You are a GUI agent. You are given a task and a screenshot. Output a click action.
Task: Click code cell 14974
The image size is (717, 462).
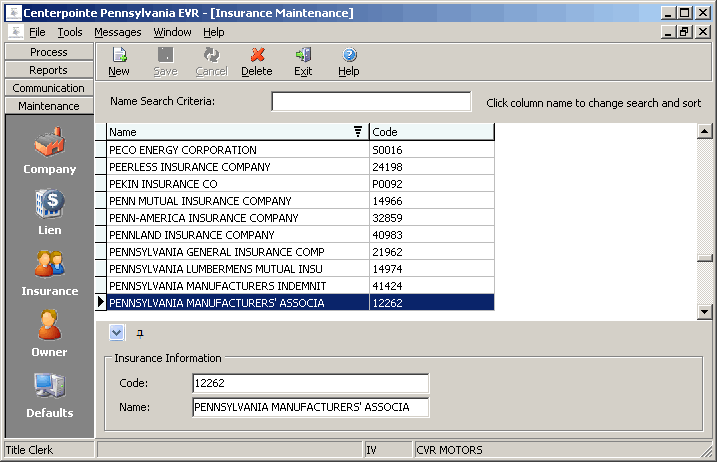(432, 269)
